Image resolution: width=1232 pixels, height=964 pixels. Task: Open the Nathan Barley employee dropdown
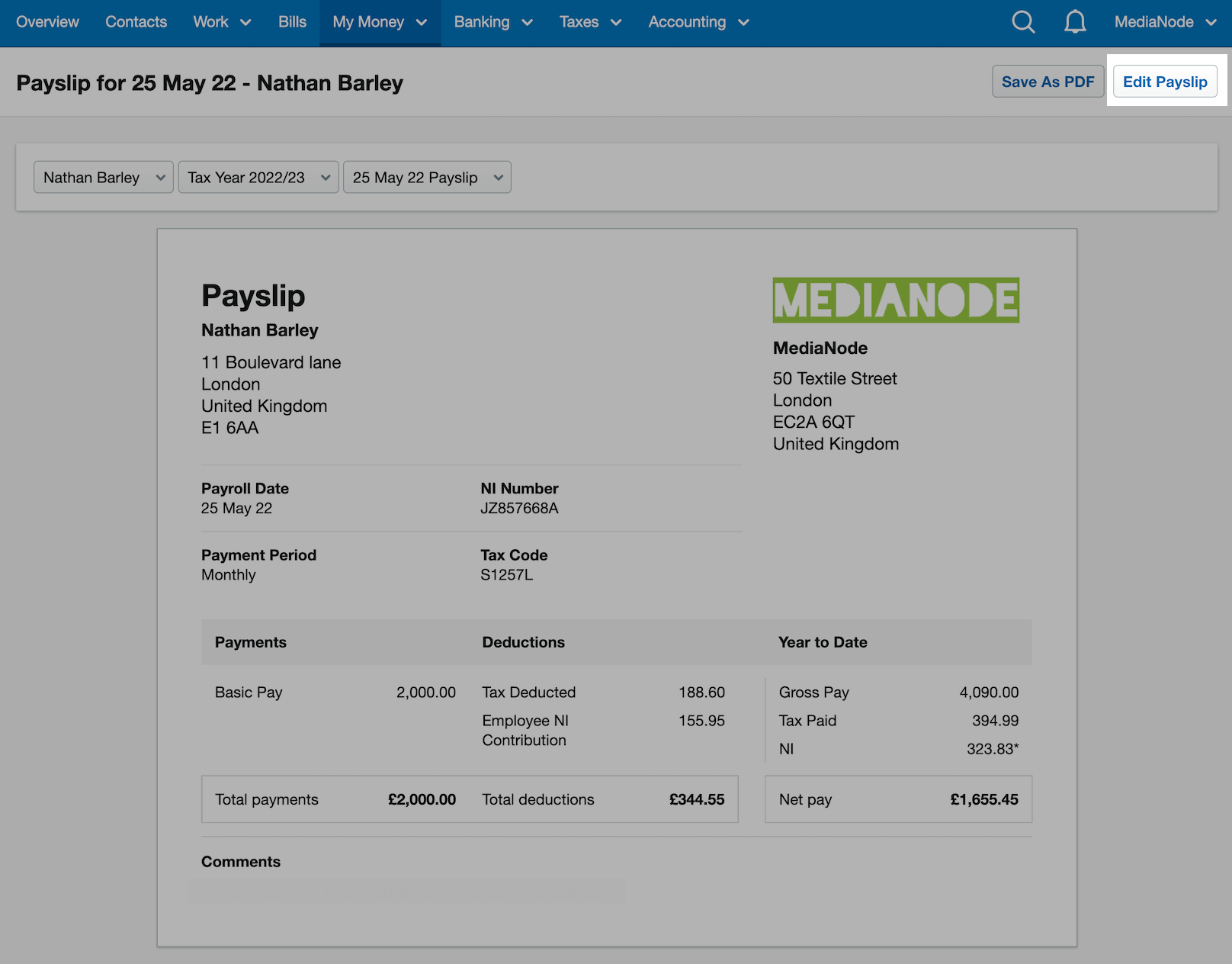click(104, 178)
